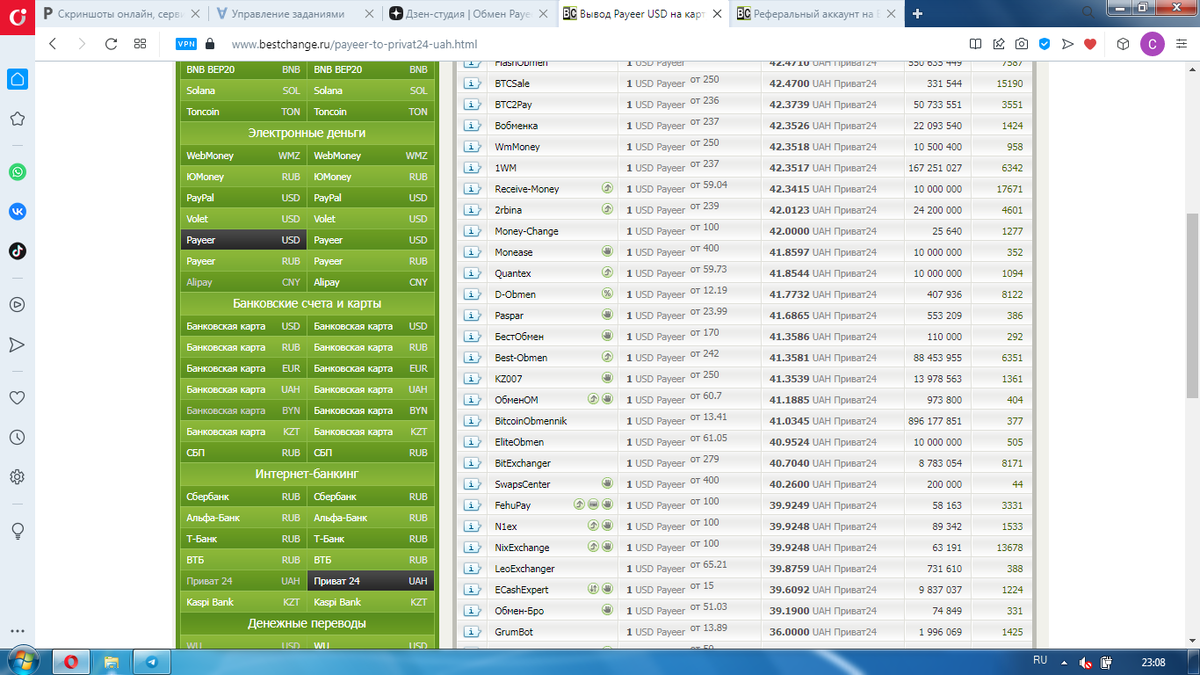The width and height of the screenshot is (1200, 675).
Task: Click the badge icon on the Paspar row
Action: click(x=607, y=315)
